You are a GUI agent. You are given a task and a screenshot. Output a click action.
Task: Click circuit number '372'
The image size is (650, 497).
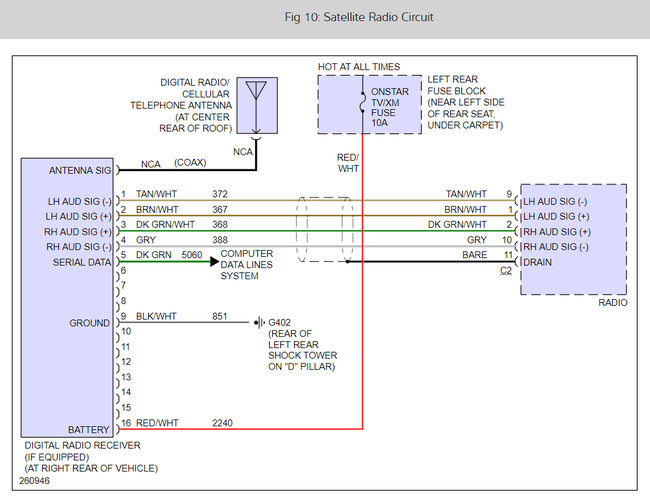click(220, 194)
